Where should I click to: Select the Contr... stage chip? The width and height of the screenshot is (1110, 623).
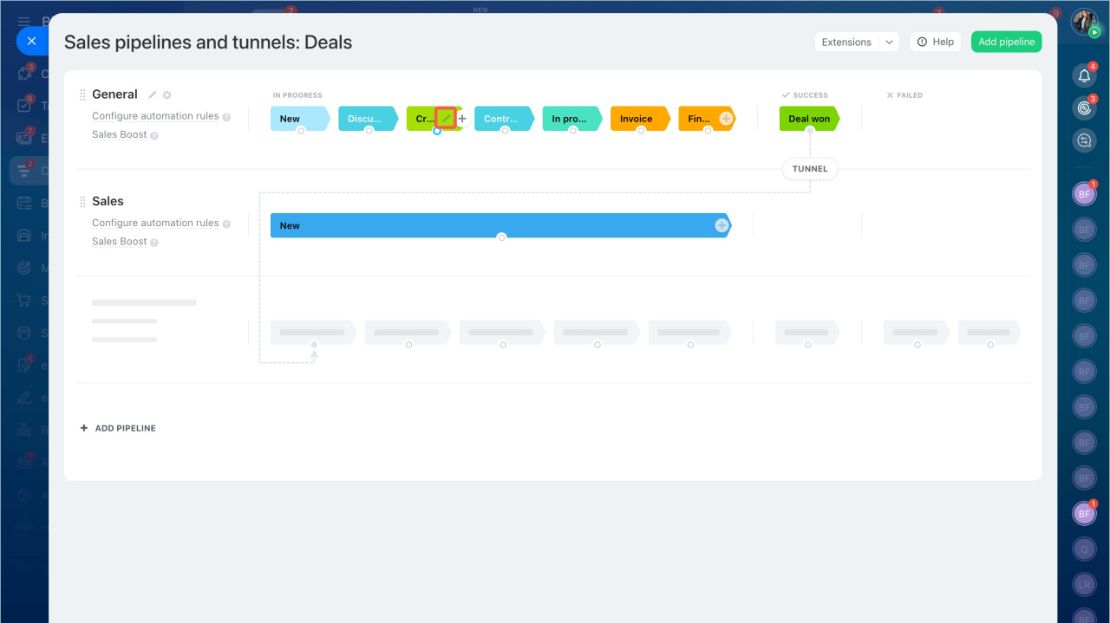[504, 118]
